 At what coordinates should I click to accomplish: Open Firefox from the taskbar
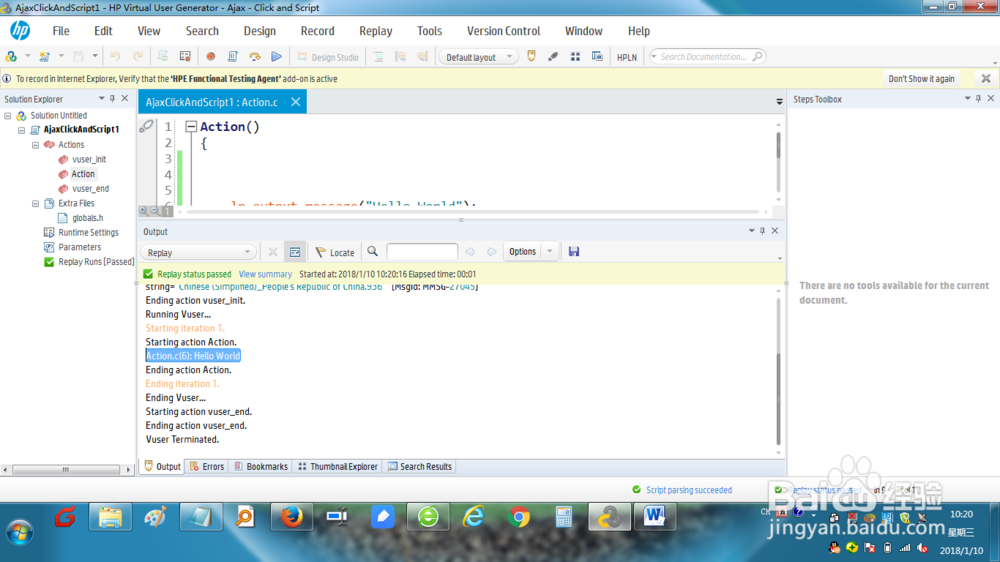[x=291, y=517]
